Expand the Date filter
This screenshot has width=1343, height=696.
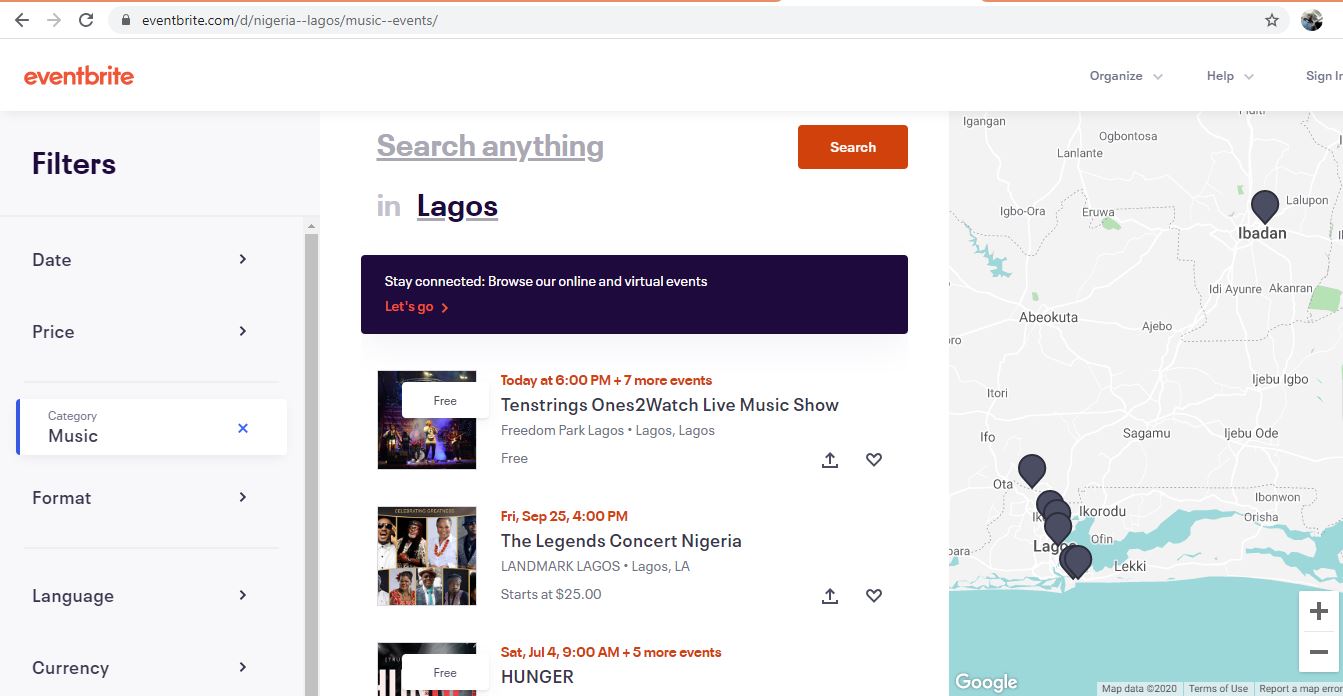point(140,260)
